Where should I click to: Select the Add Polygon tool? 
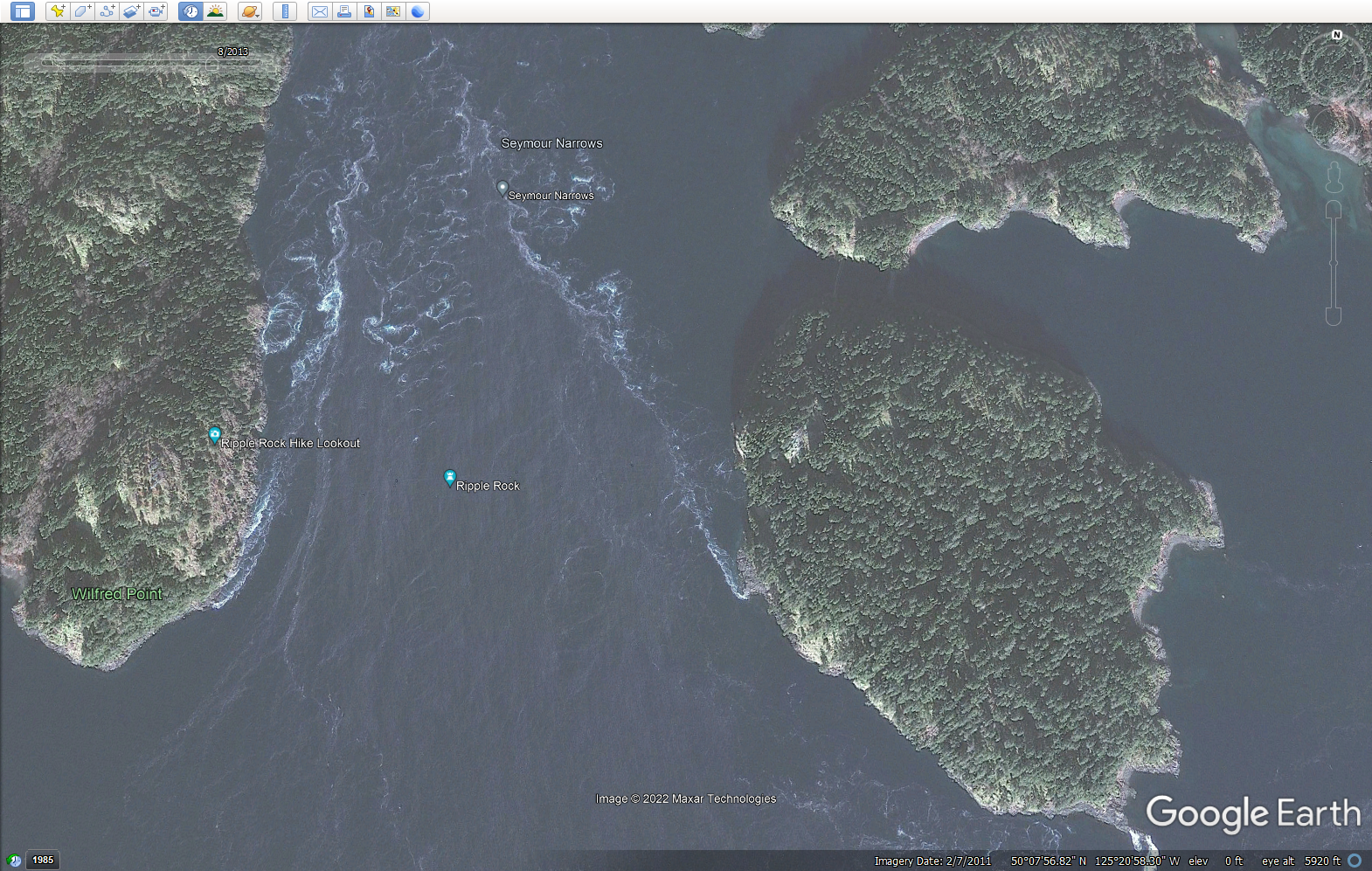[x=82, y=11]
